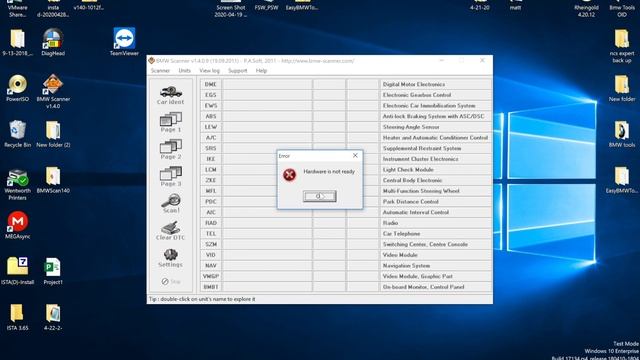Select the LEW unit cell

tap(211, 127)
